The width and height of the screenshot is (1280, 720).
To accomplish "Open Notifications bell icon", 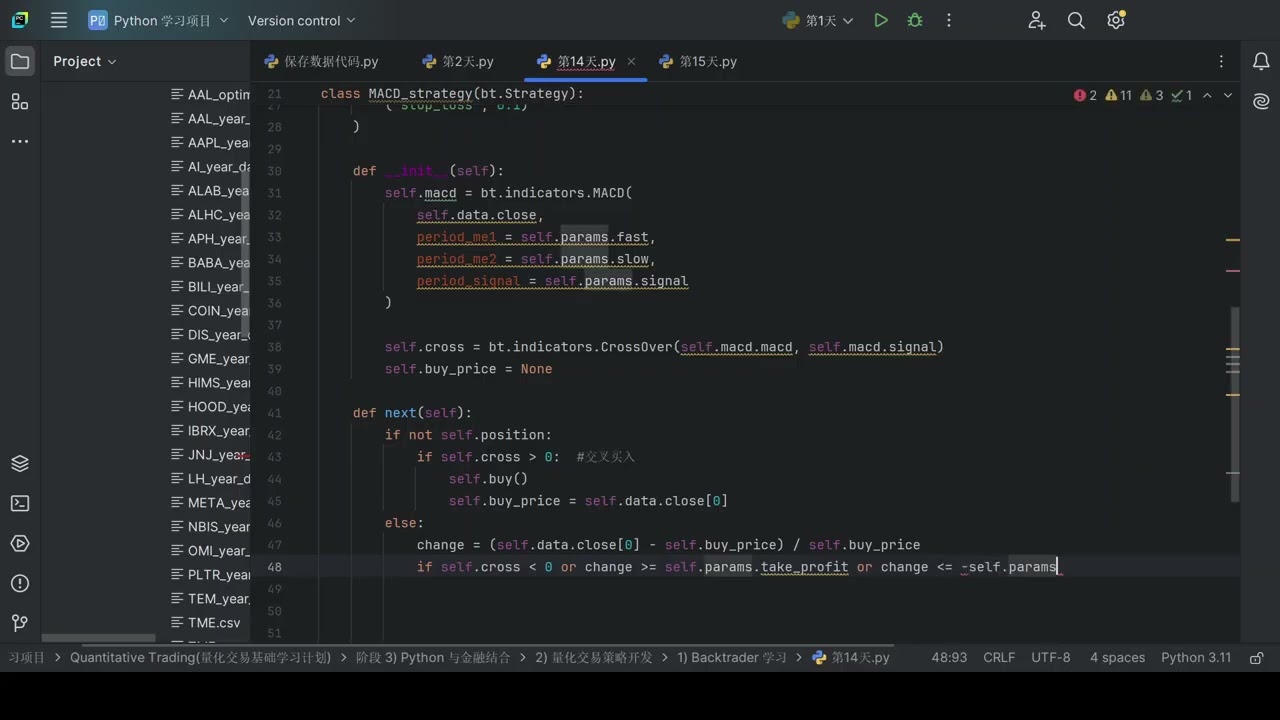I will click(x=1261, y=61).
